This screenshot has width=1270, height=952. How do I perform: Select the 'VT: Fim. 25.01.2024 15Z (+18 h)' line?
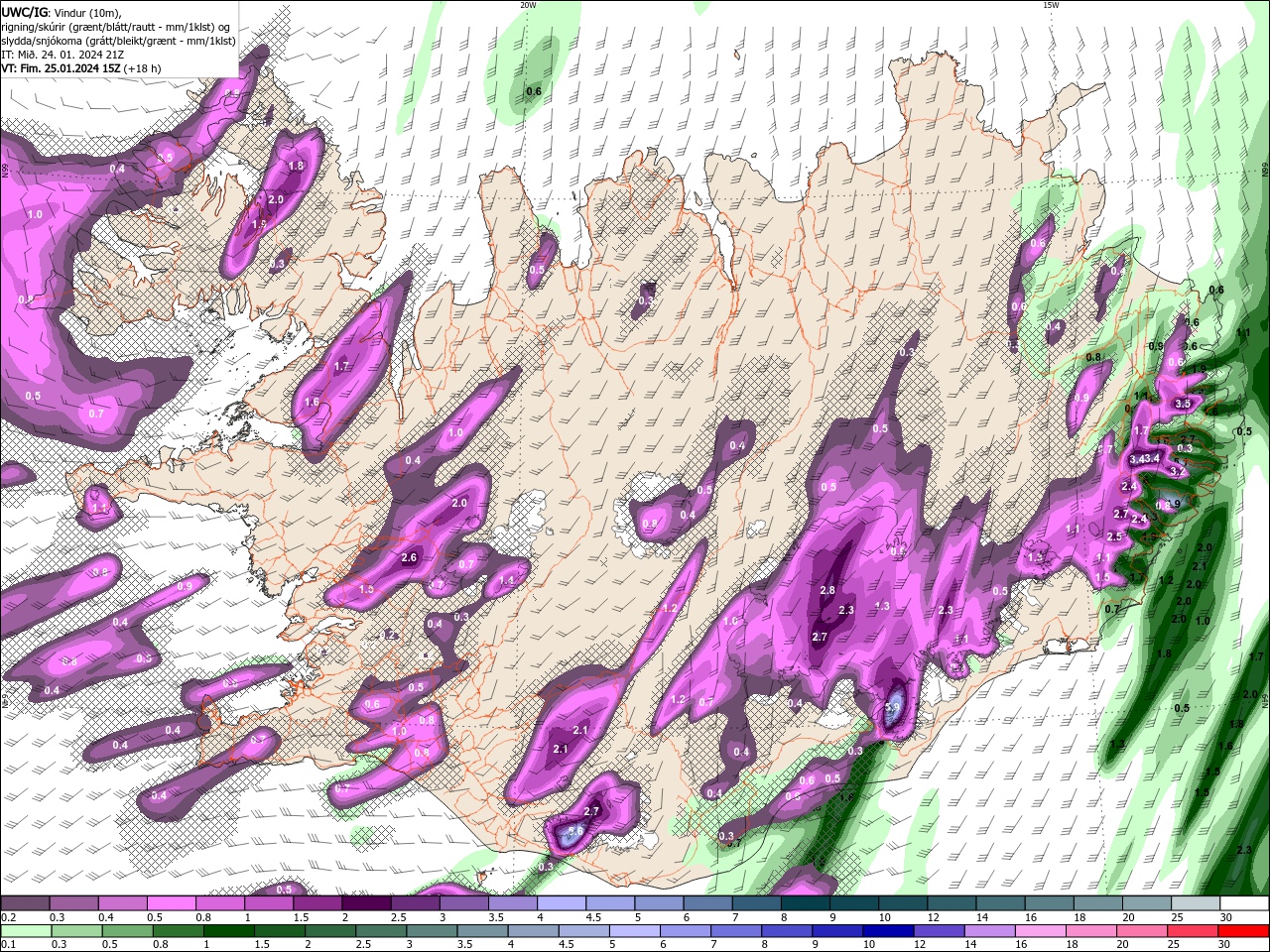coord(80,68)
